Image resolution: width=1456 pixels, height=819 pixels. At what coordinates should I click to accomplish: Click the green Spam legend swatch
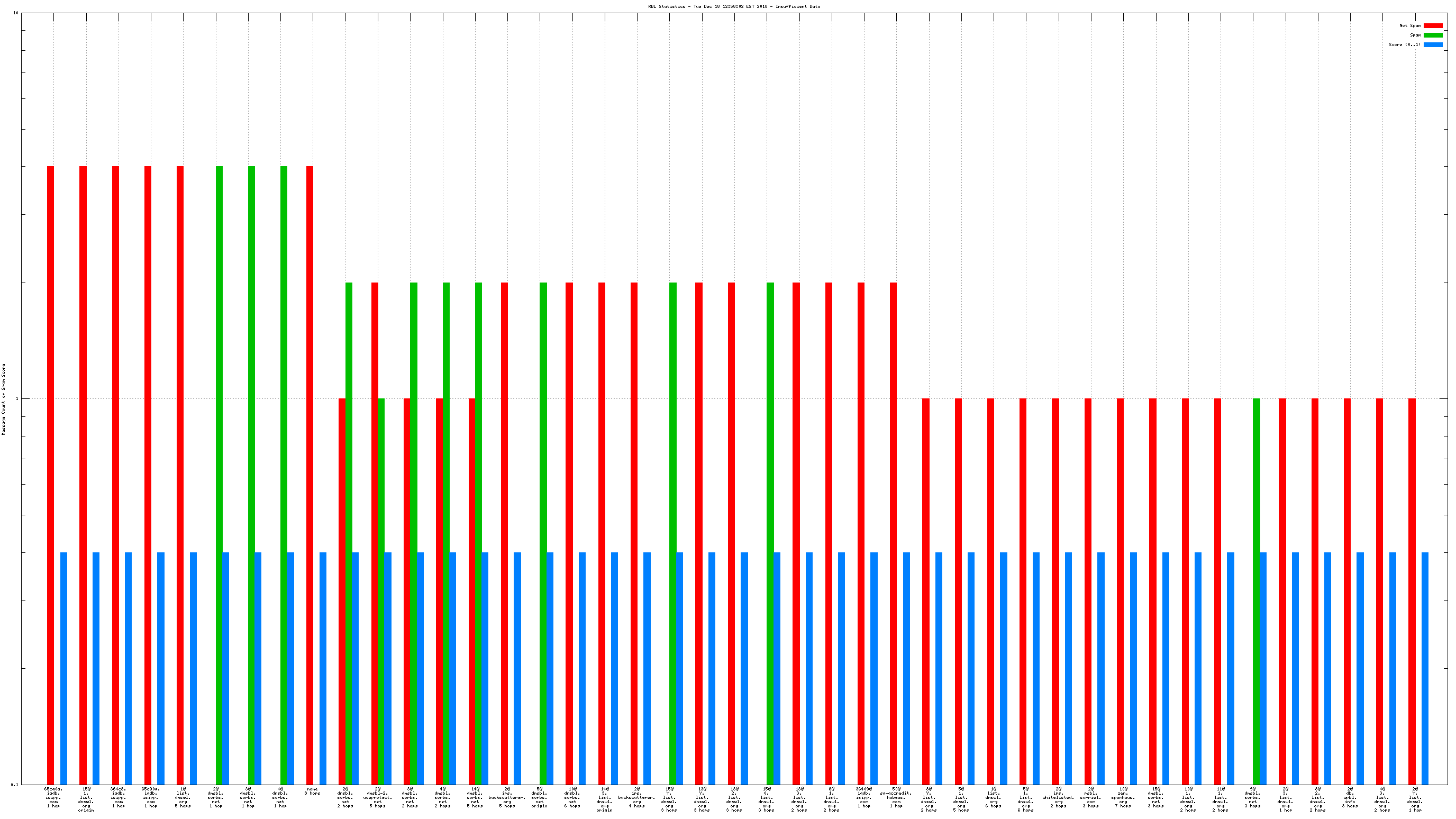(1432, 35)
